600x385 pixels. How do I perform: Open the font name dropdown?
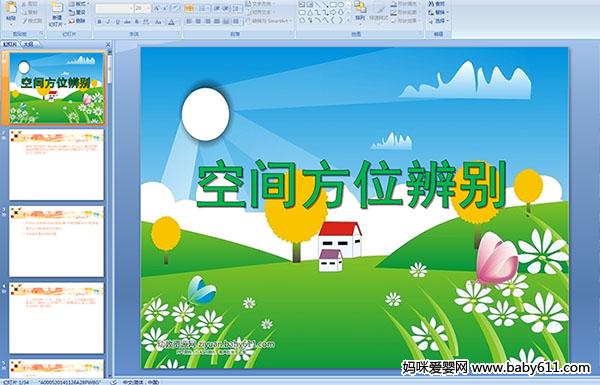(131, 8)
